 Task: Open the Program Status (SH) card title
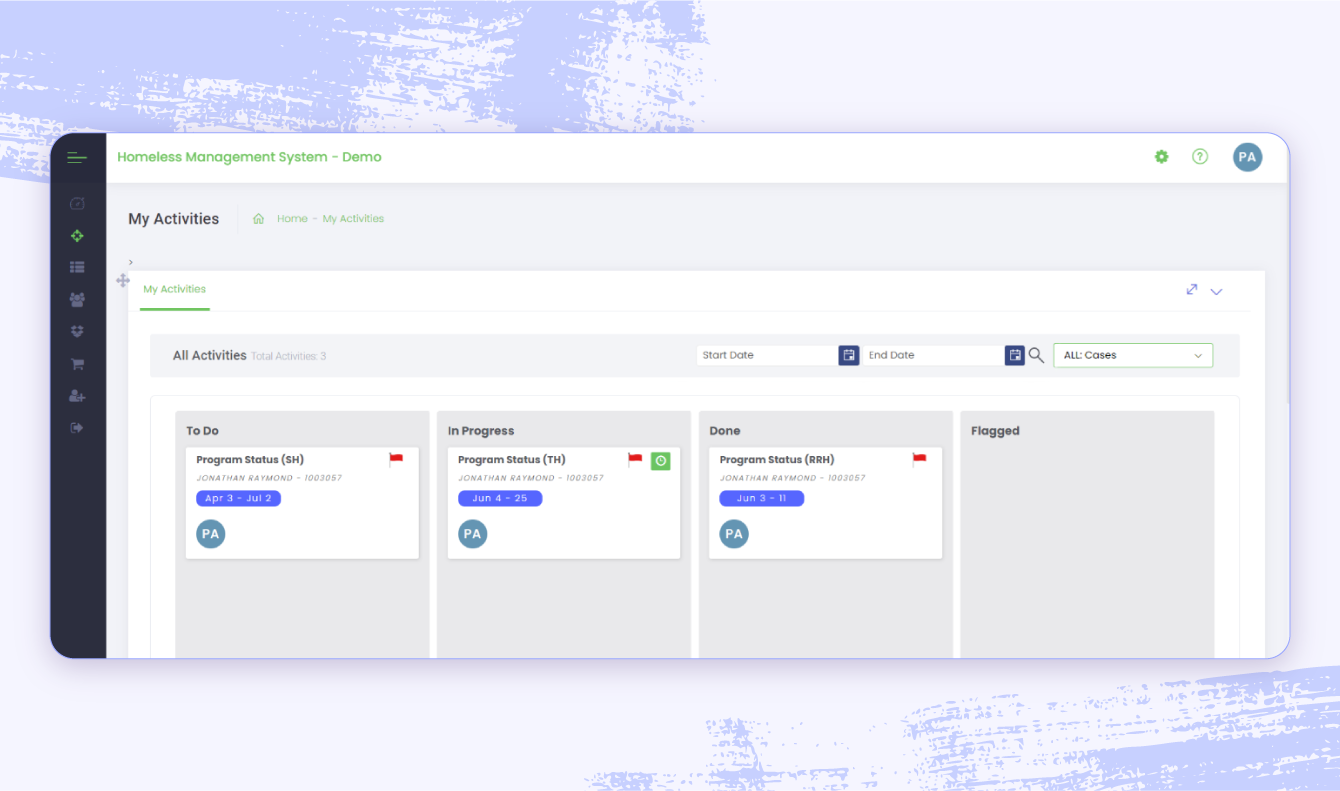tap(250, 460)
